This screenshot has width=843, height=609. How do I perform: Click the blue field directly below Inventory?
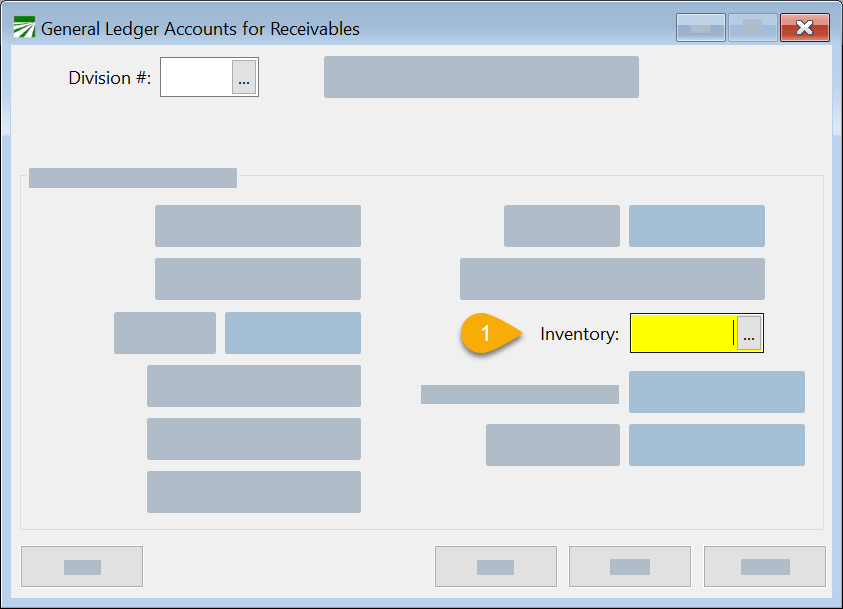(x=716, y=392)
